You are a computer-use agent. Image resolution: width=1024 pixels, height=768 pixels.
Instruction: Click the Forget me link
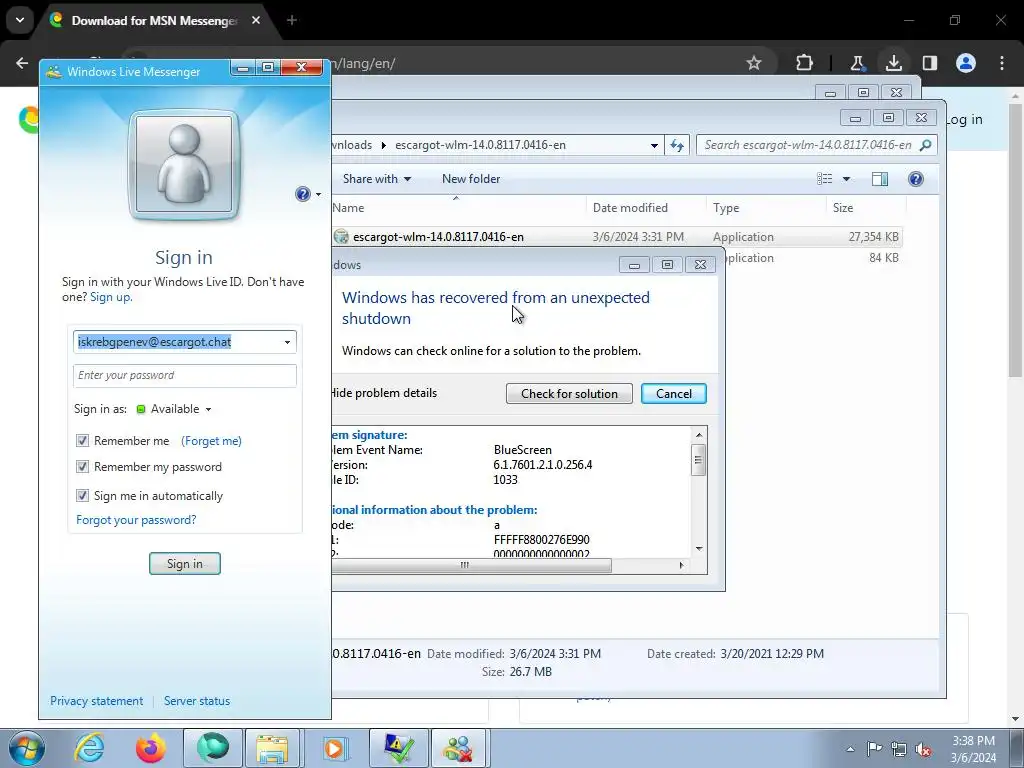click(212, 441)
